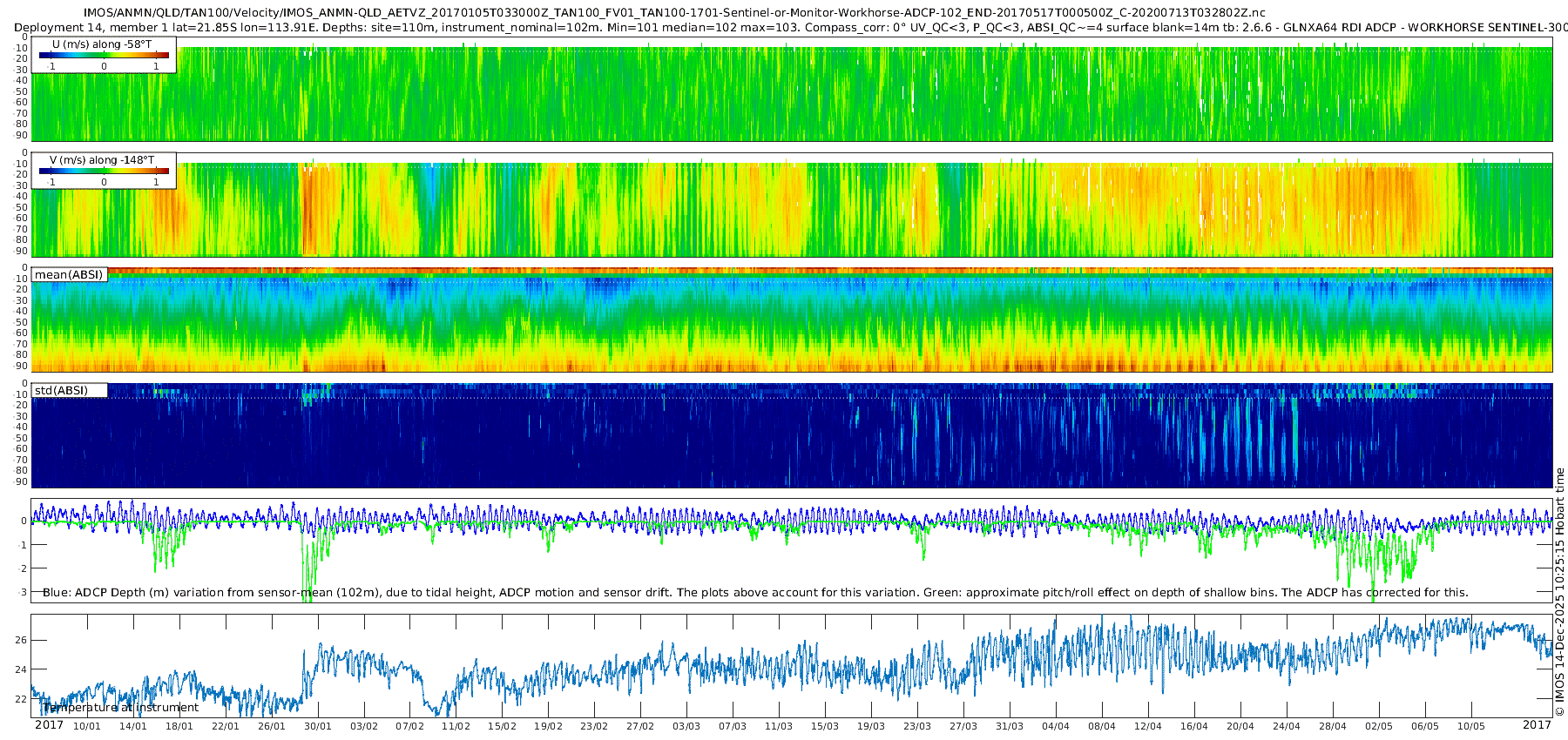1568x740 pixels.
Task: Click the vertical IMOS copyright timestamp text
Action: point(1559,592)
